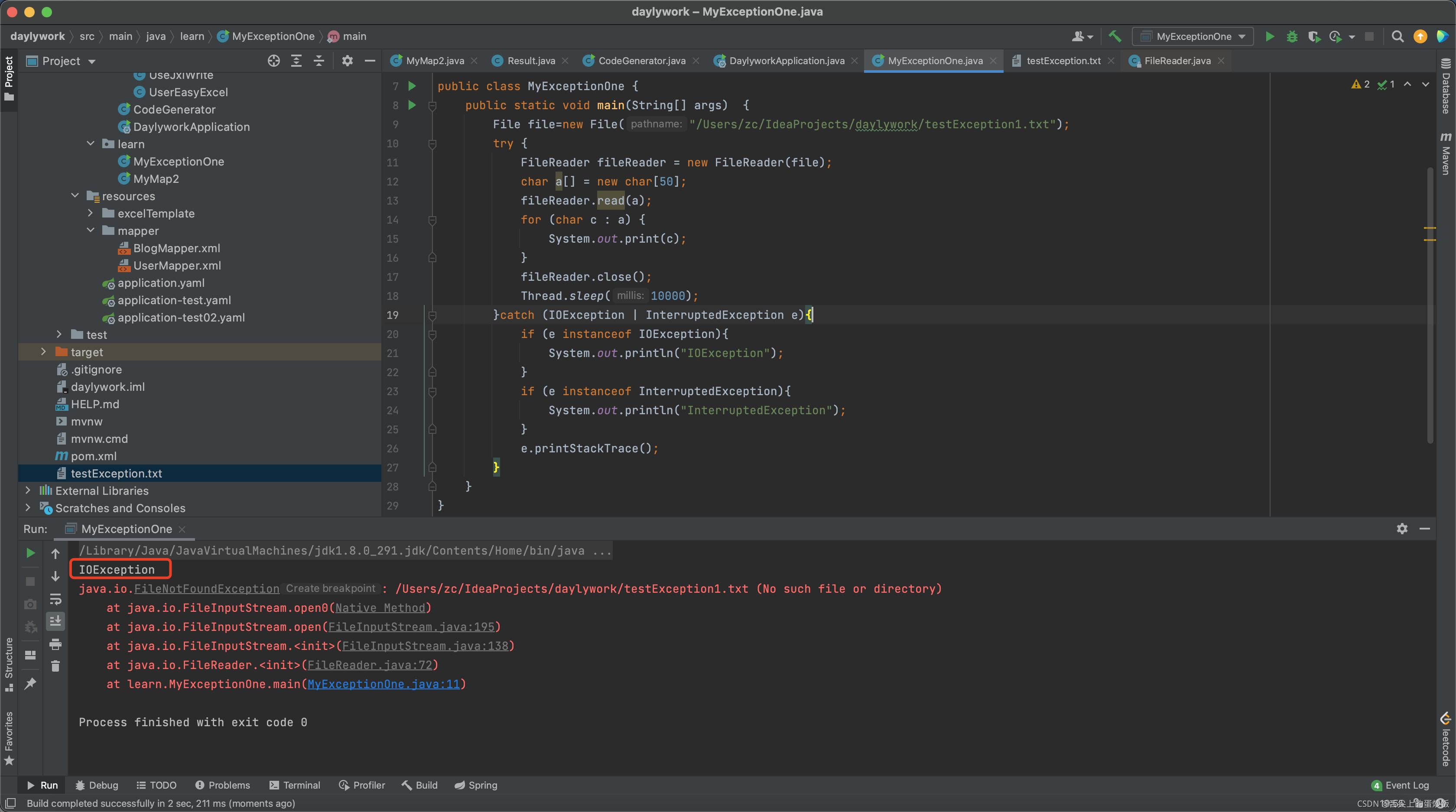1456x812 pixels.
Task: Open MyExceptionOne run configuration dropdown
Action: click(x=1193, y=37)
